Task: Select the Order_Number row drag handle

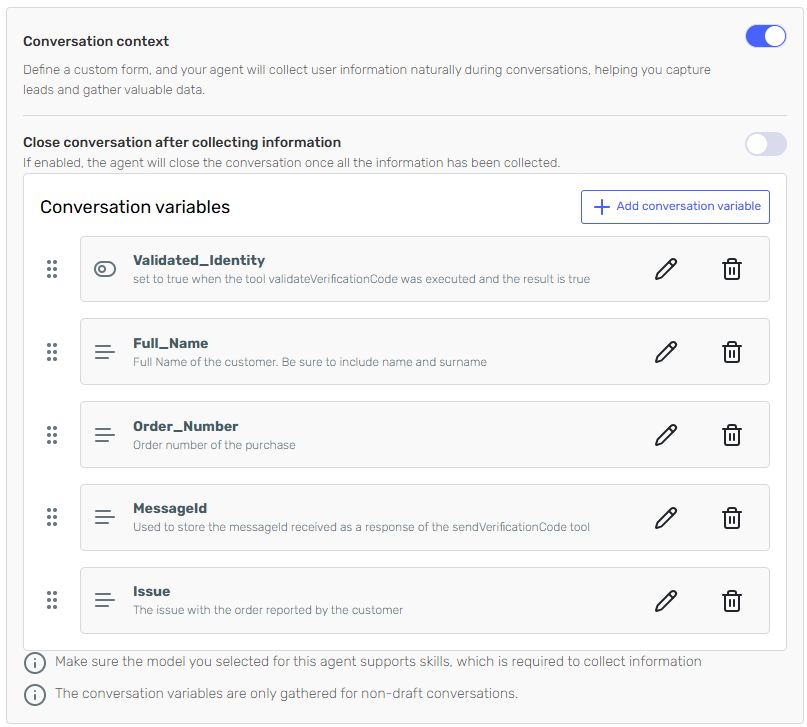Action: [x=52, y=435]
